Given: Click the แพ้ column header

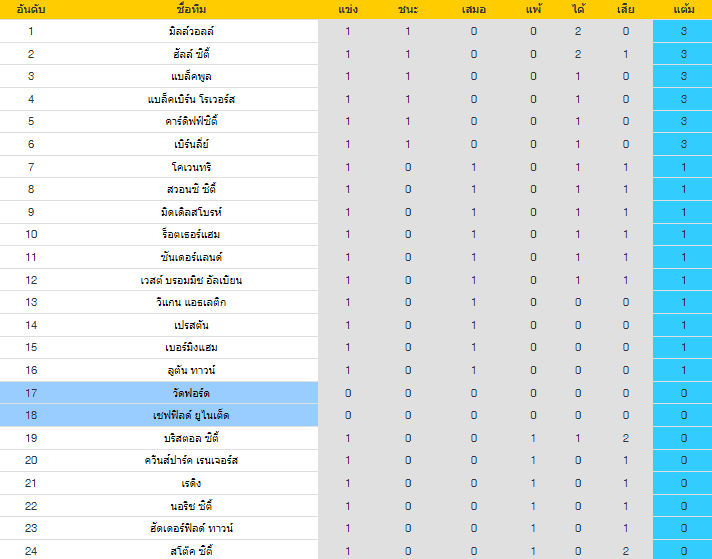Looking at the screenshot, I should tap(534, 10).
